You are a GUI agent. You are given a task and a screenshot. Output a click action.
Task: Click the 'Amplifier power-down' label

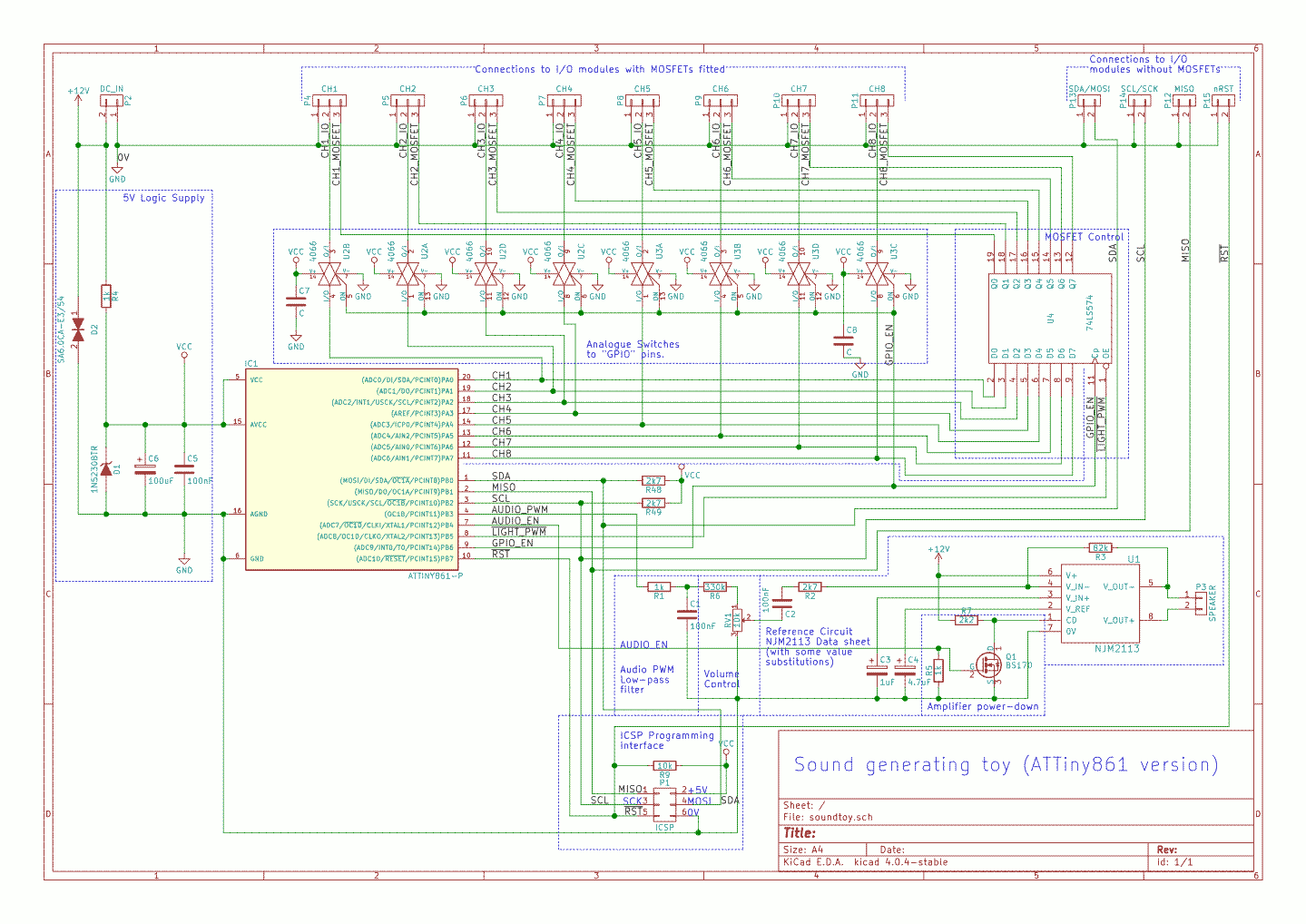click(x=983, y=706)
